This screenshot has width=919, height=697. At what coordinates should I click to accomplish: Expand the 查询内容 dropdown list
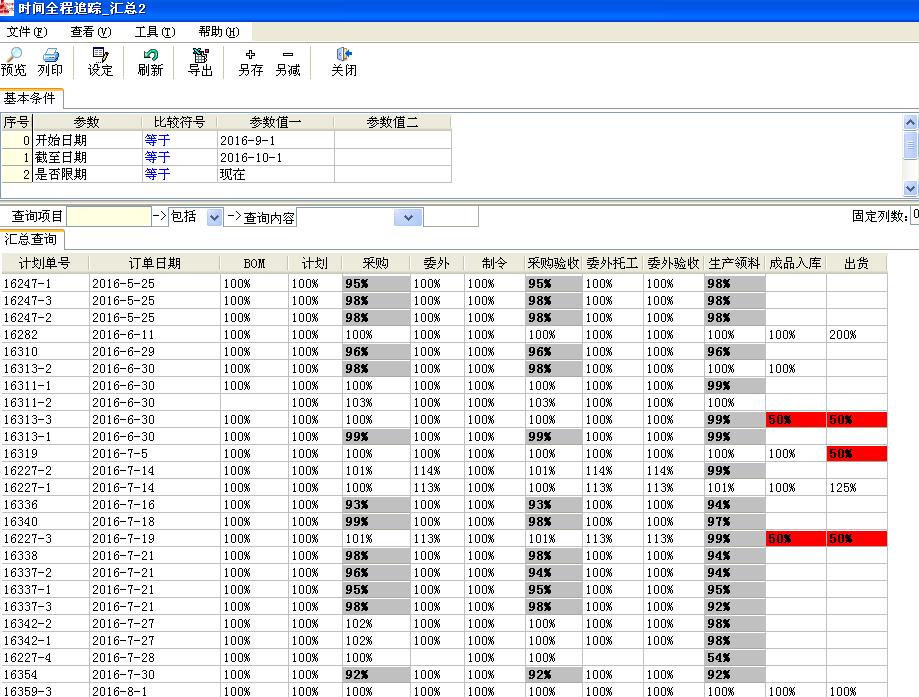408,217
